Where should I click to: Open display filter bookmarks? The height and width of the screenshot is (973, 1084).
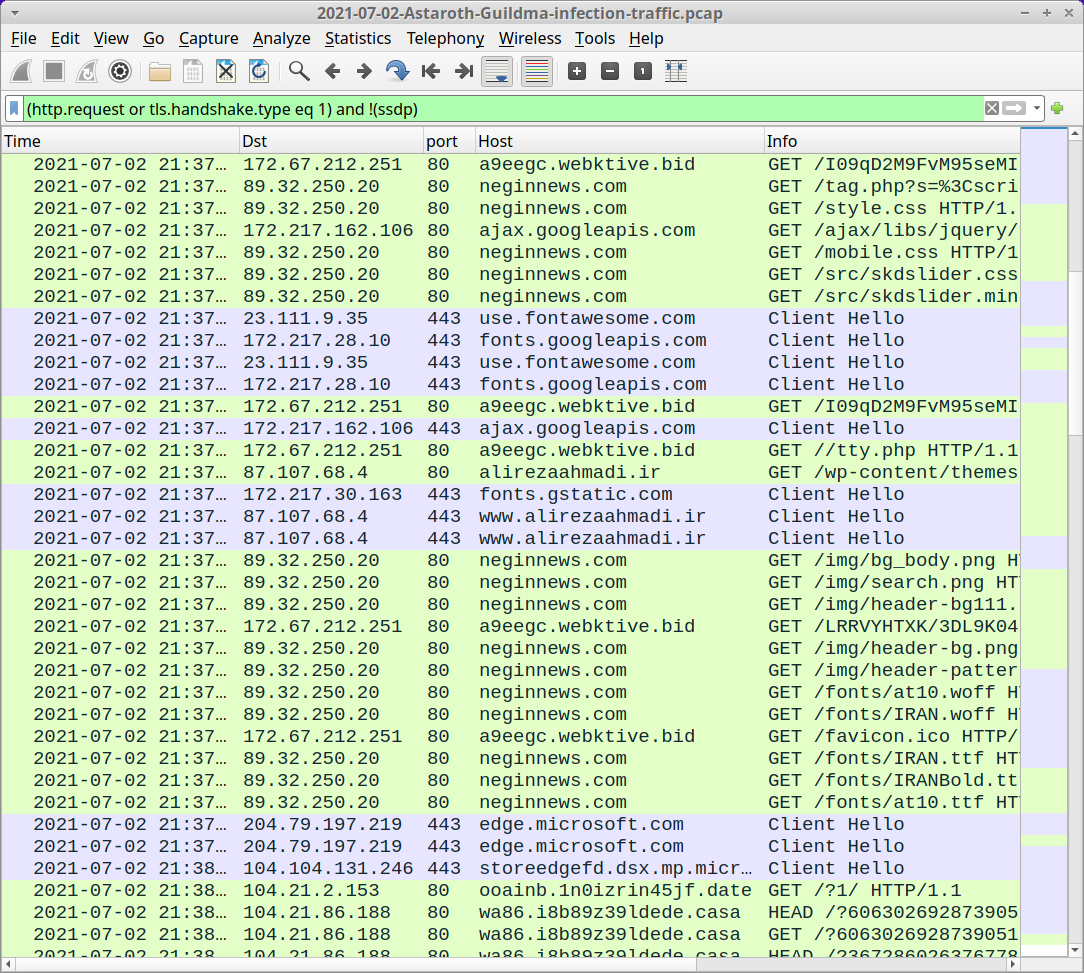[14, 109]
